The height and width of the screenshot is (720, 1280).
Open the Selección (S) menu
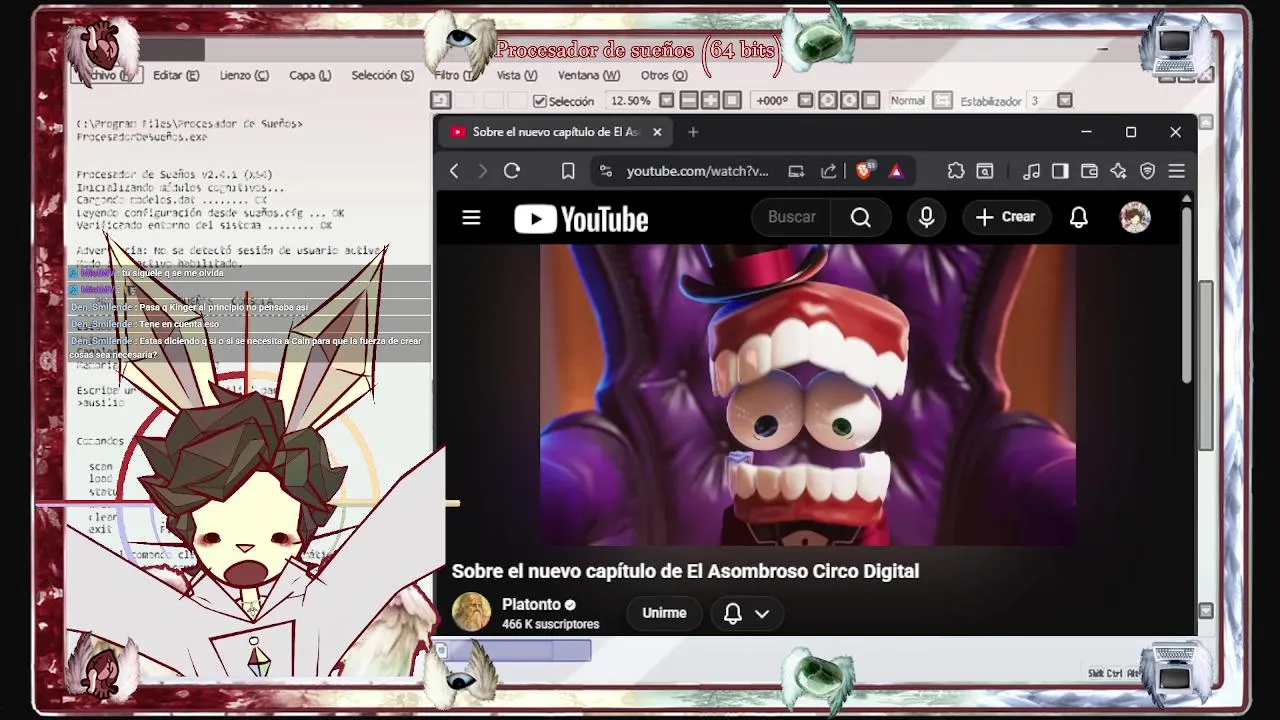pyautogui.click(x=382, y=75)
